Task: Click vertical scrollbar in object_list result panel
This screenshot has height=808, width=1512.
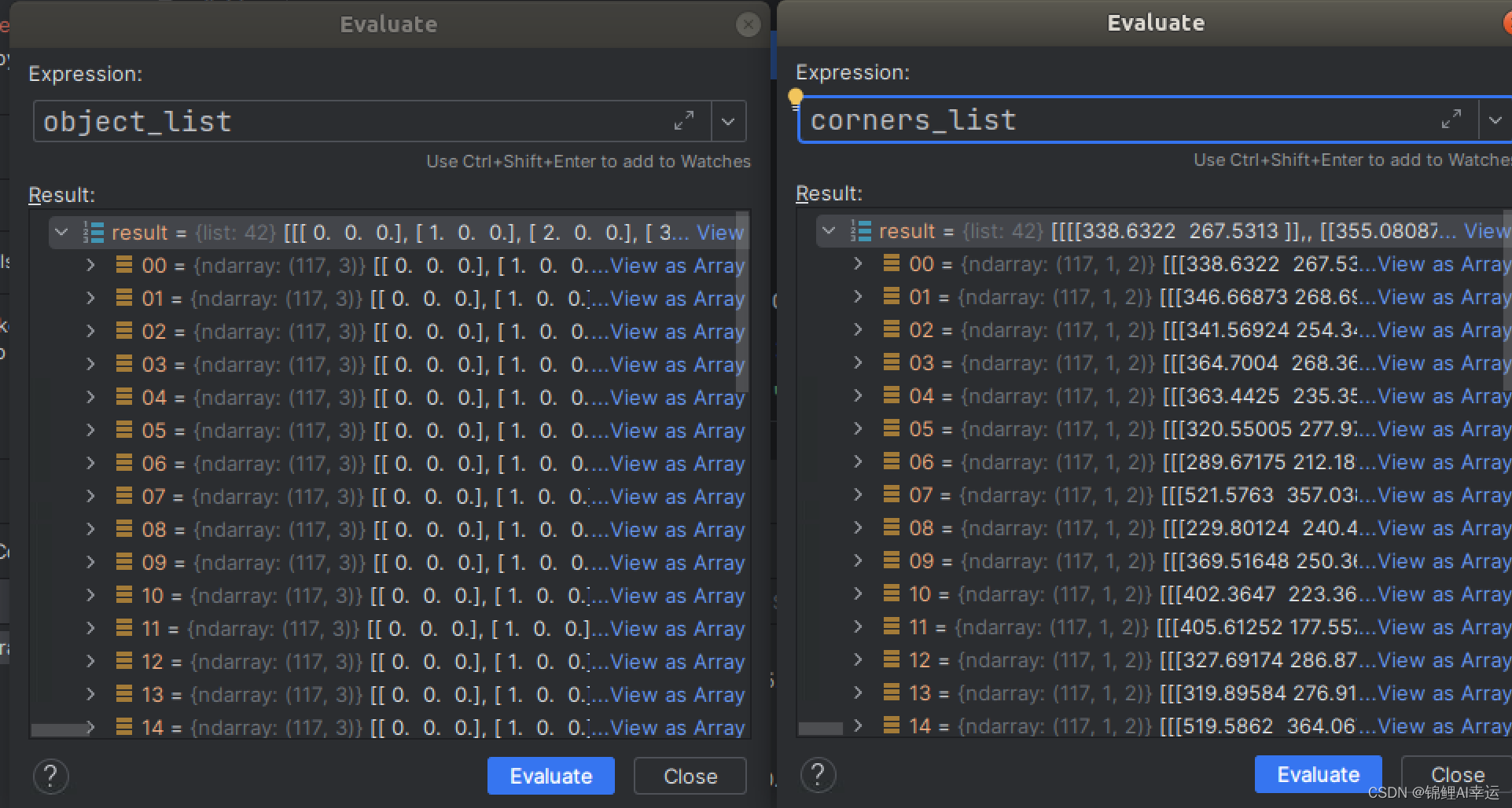Action: click(742, 303)
